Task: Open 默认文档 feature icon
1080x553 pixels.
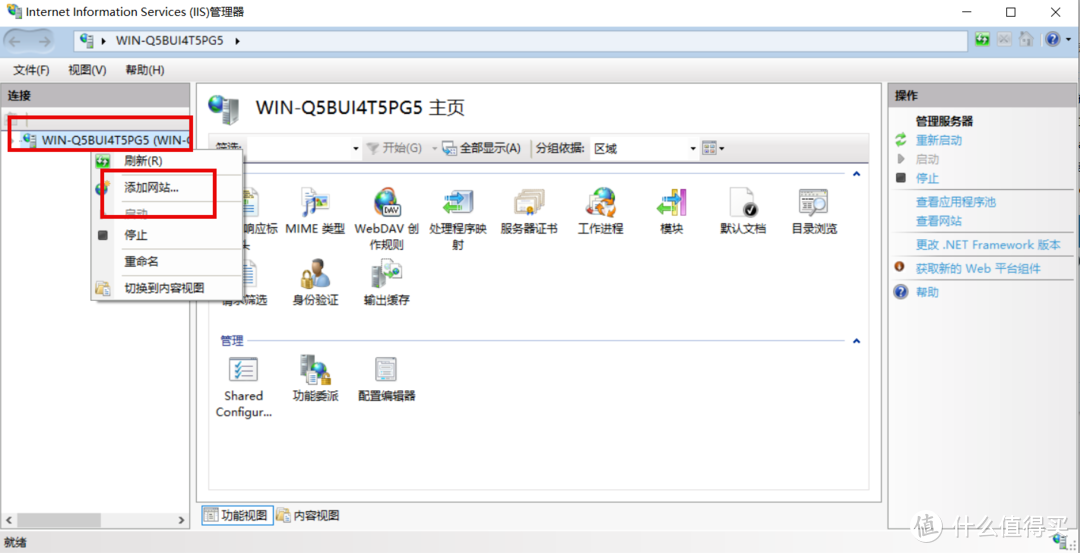Action: pos(743,211)
